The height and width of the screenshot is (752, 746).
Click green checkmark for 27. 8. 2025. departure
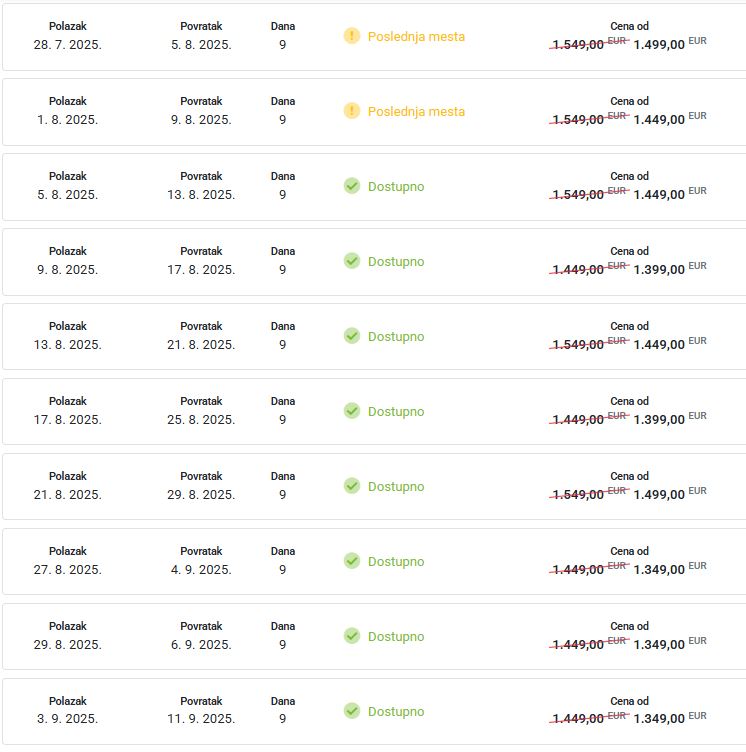(352, 561)
